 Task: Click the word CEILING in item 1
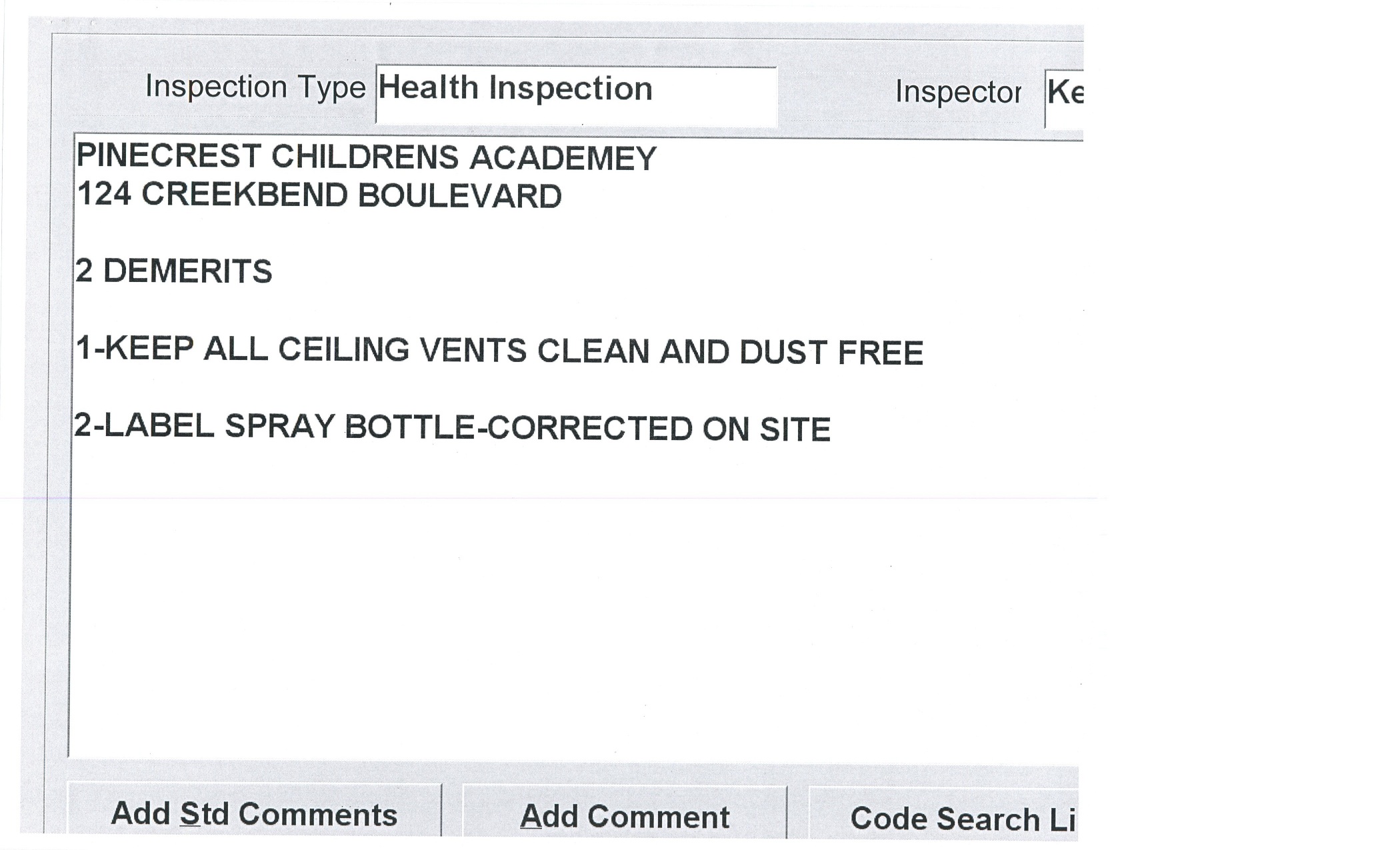click(x=343, y=350)
